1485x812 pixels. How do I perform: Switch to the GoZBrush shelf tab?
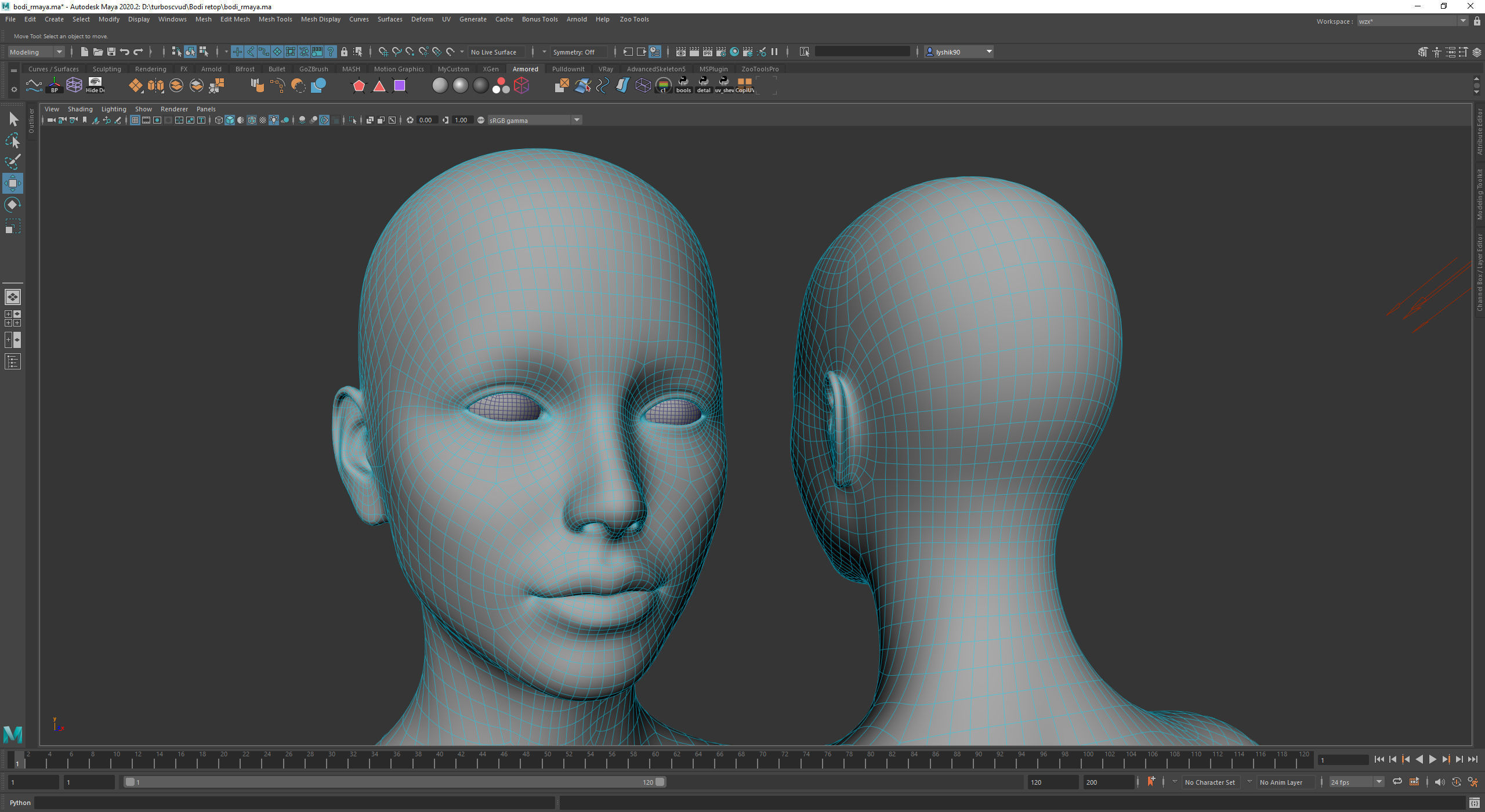click(313, 69)
